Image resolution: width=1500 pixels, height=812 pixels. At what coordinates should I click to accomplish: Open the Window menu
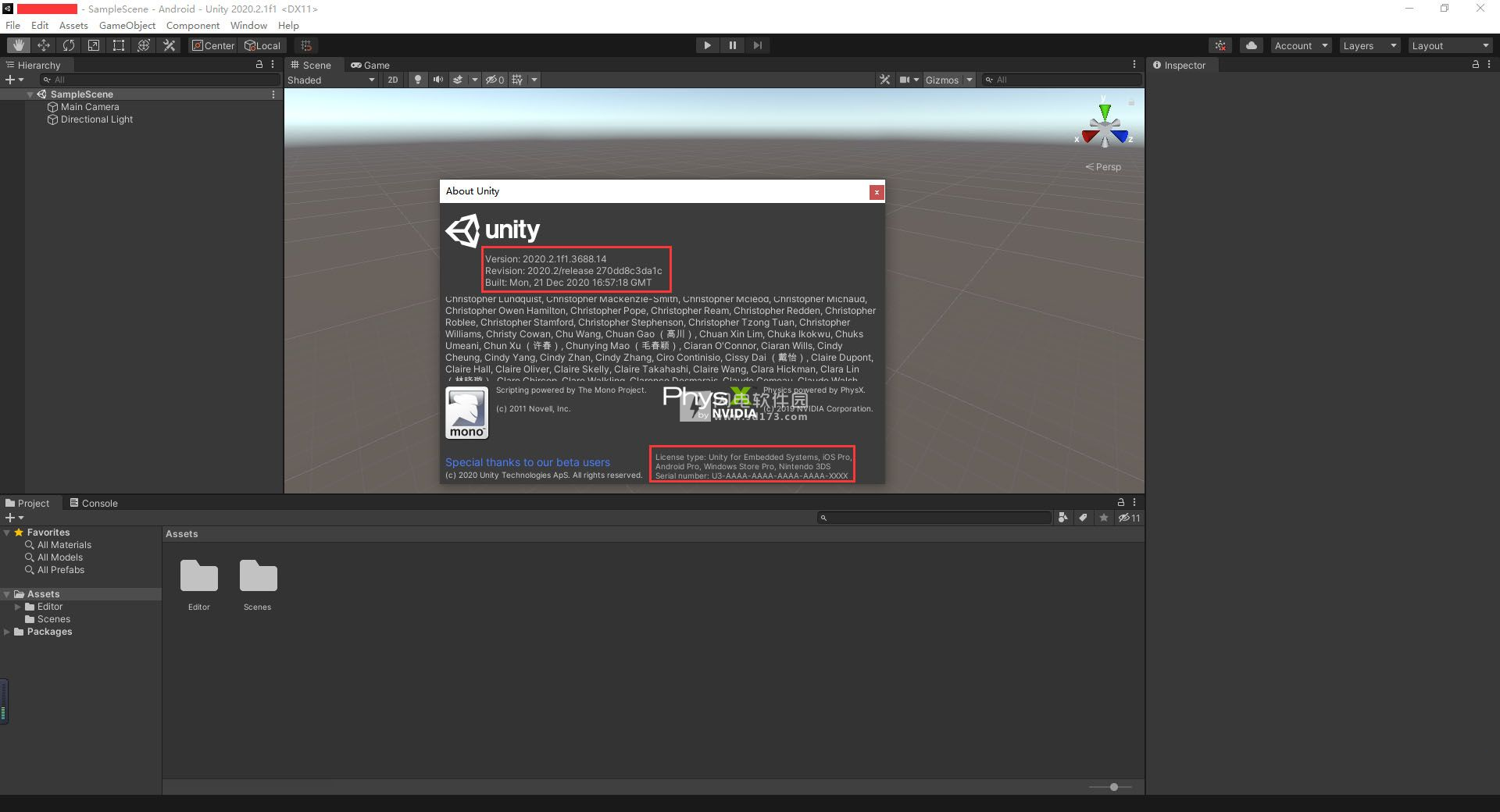pos(248,25)
